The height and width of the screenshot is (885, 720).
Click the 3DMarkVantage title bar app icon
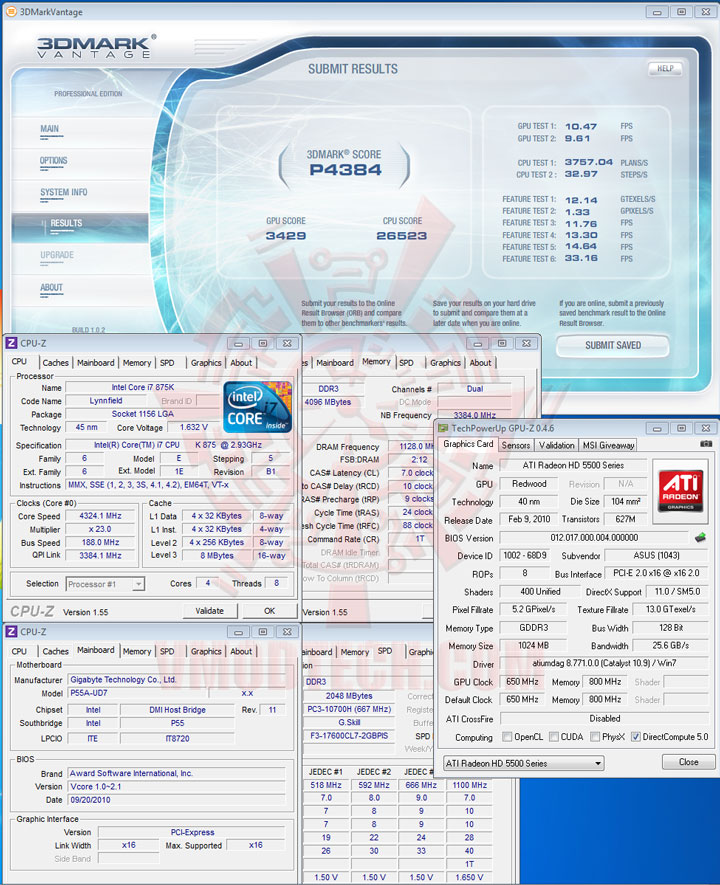tap(10, 11)
